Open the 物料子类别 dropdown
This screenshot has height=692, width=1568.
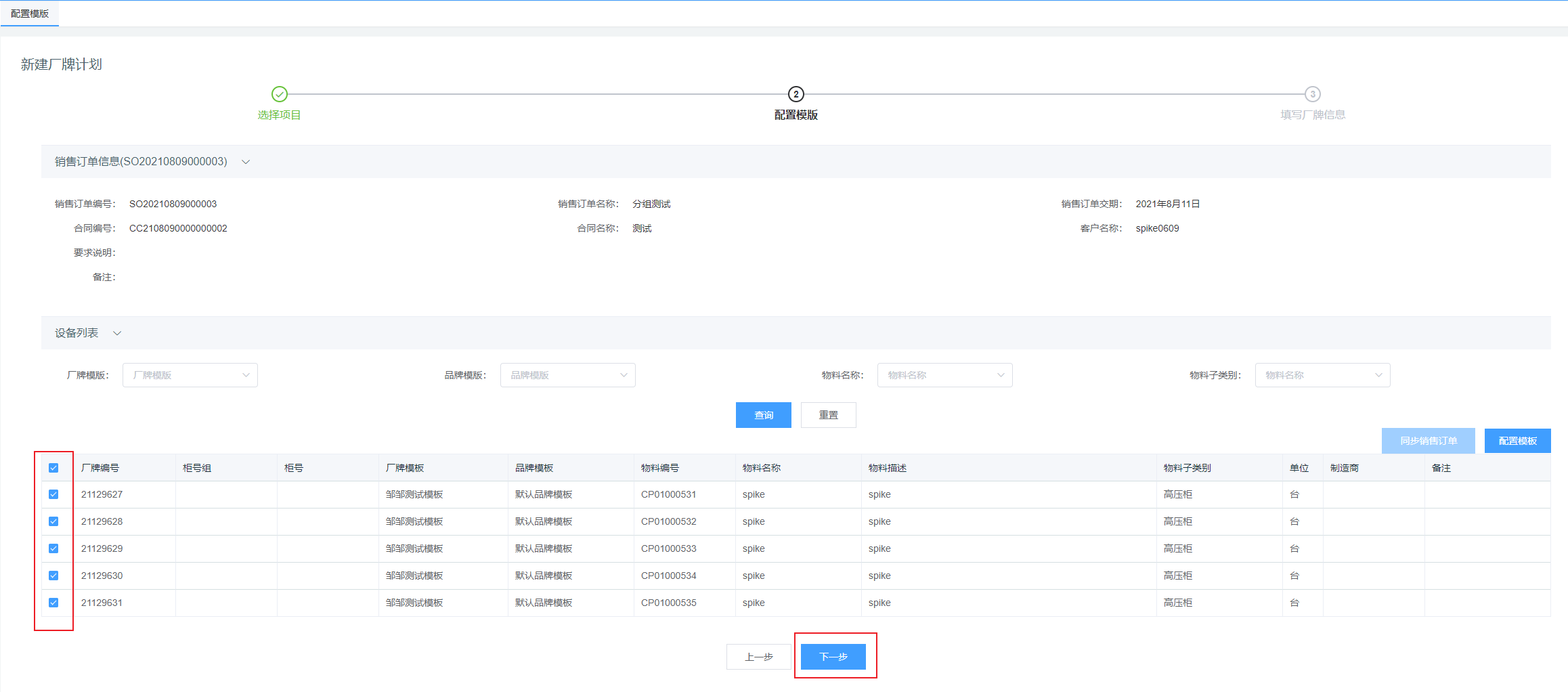pyautogui.click(x=1322, y=375)
